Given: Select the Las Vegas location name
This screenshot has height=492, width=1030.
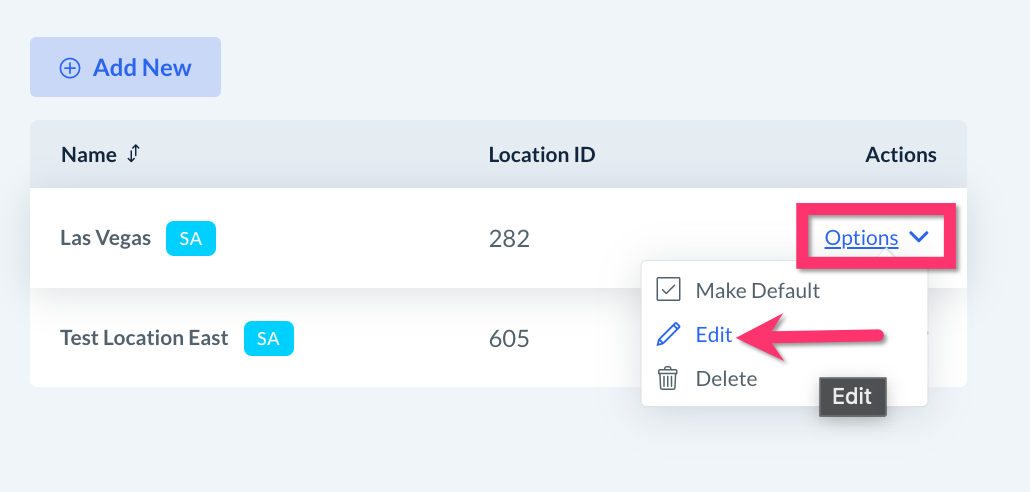Looking at the screenshot, I should coord(105,238).
